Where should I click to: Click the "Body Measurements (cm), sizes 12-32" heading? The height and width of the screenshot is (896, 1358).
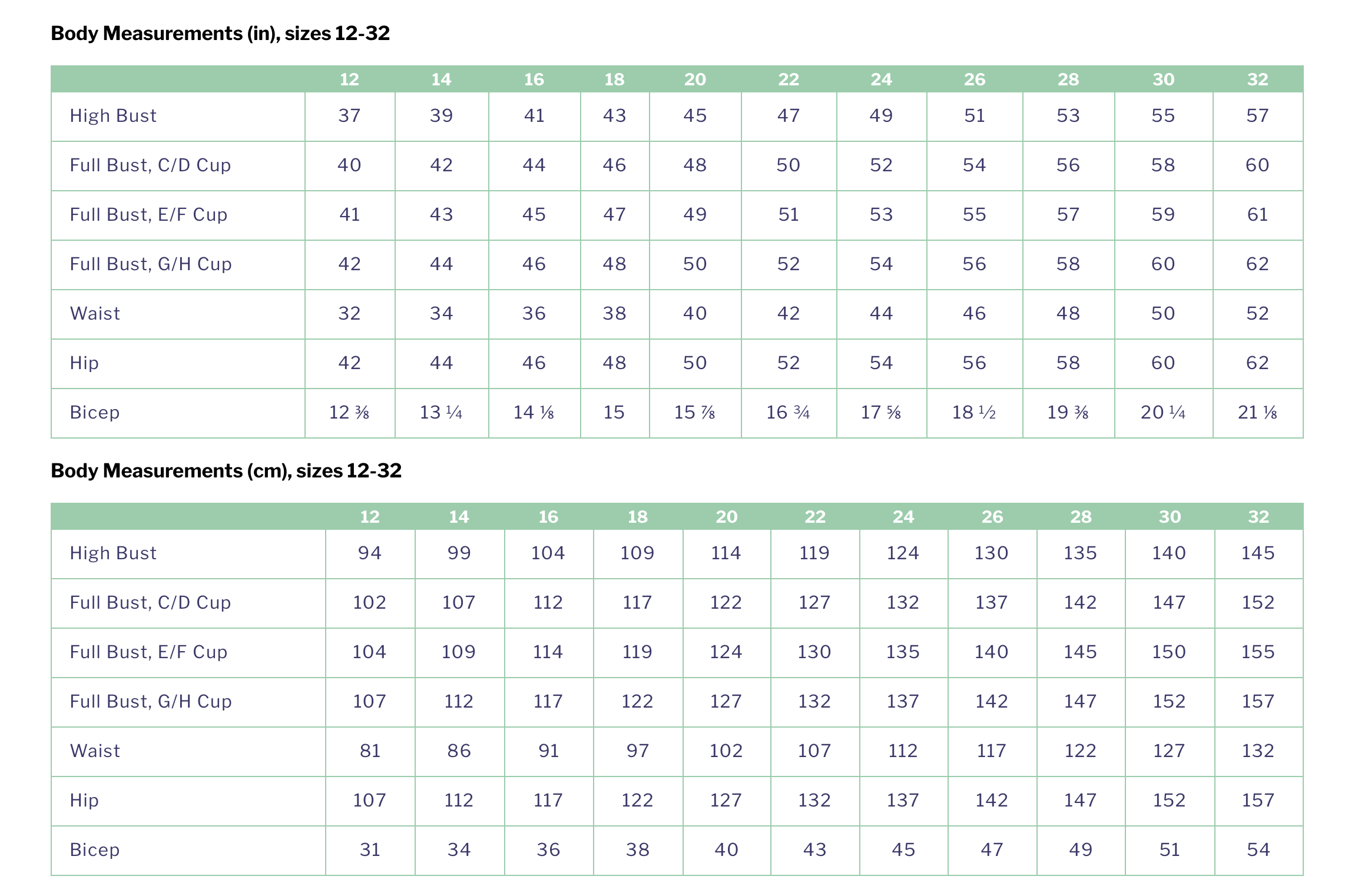[226, 471]
